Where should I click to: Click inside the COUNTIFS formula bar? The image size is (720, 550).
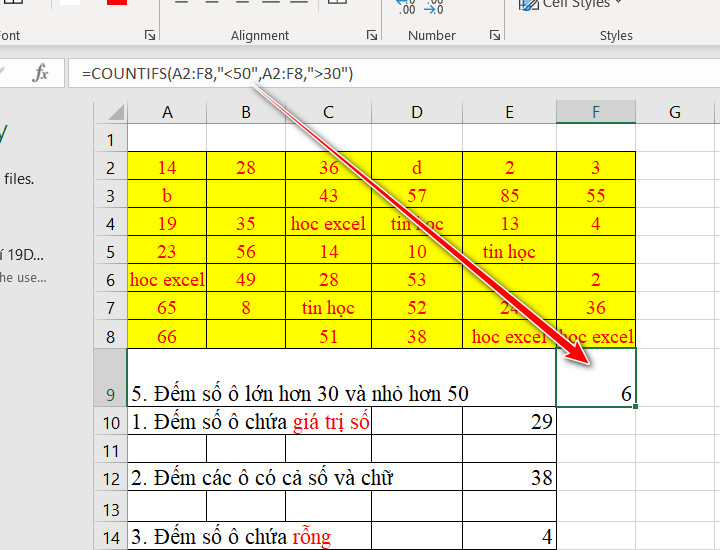click(x=400, y=73)
